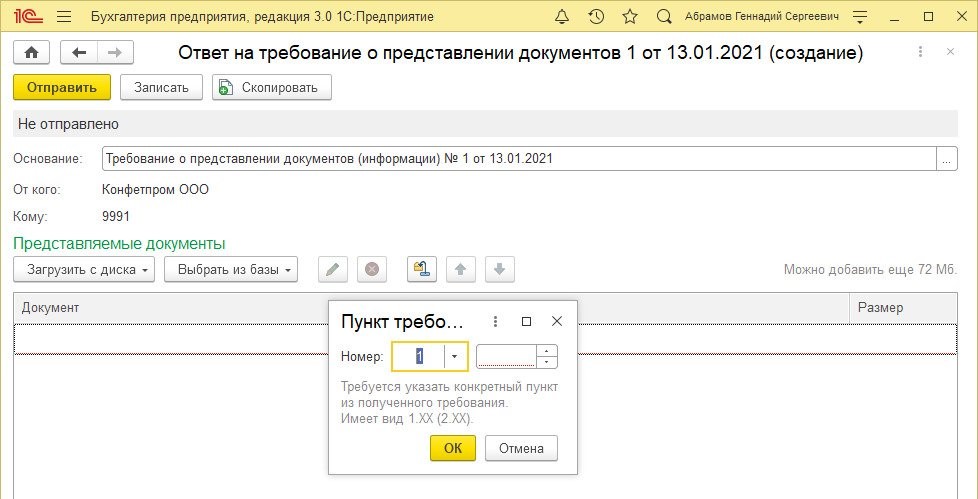
Task: Click the edit pencil icon
Action: (x=333, y=269)
